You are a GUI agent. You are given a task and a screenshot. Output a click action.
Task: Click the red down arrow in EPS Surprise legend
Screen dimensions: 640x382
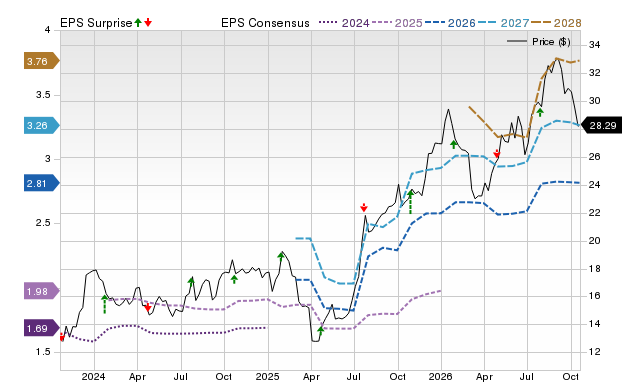pyautogui.click(x=148, y=22)
